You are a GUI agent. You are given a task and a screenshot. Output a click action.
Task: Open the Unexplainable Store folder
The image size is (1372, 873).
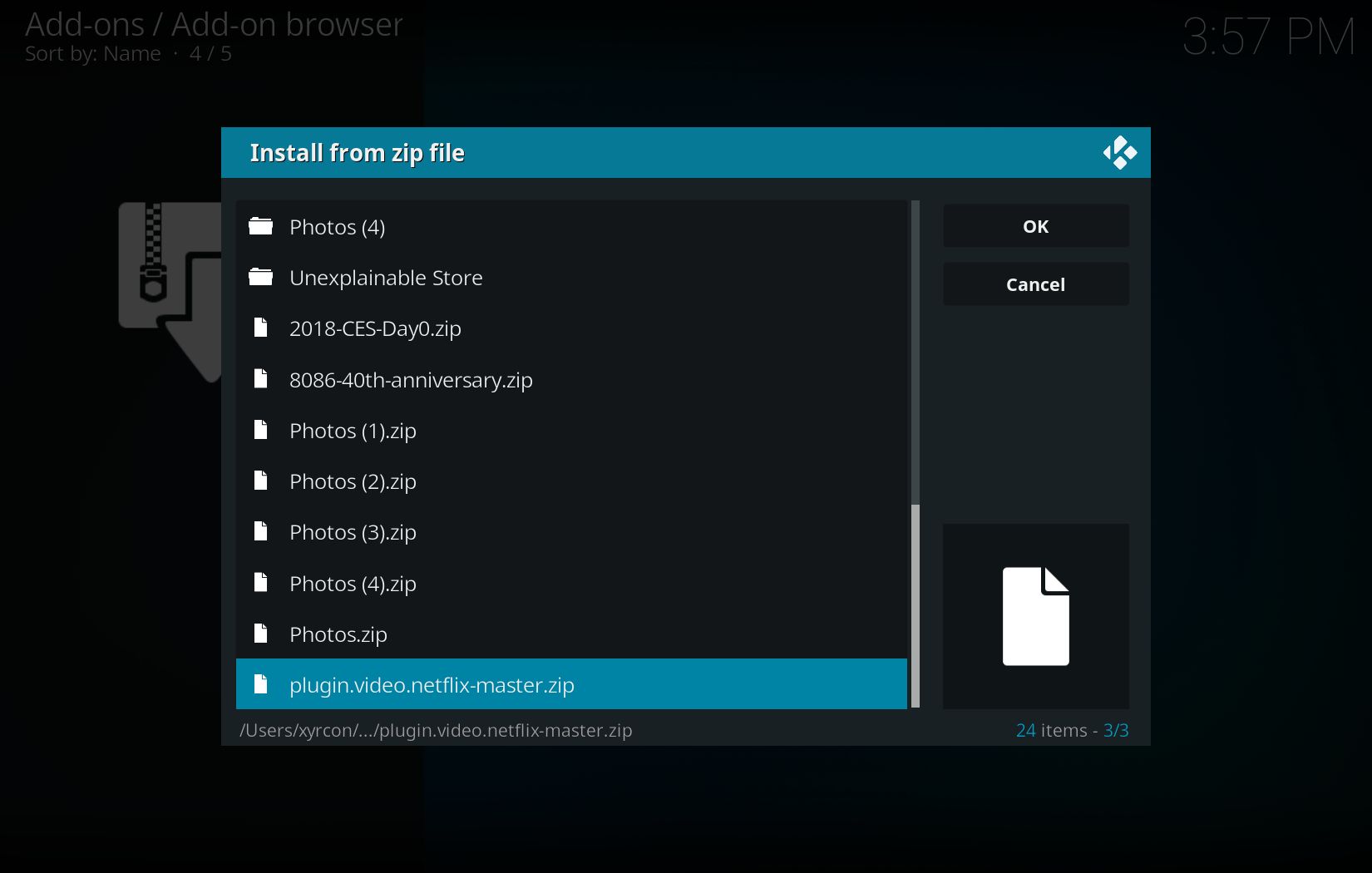point(571,277)
